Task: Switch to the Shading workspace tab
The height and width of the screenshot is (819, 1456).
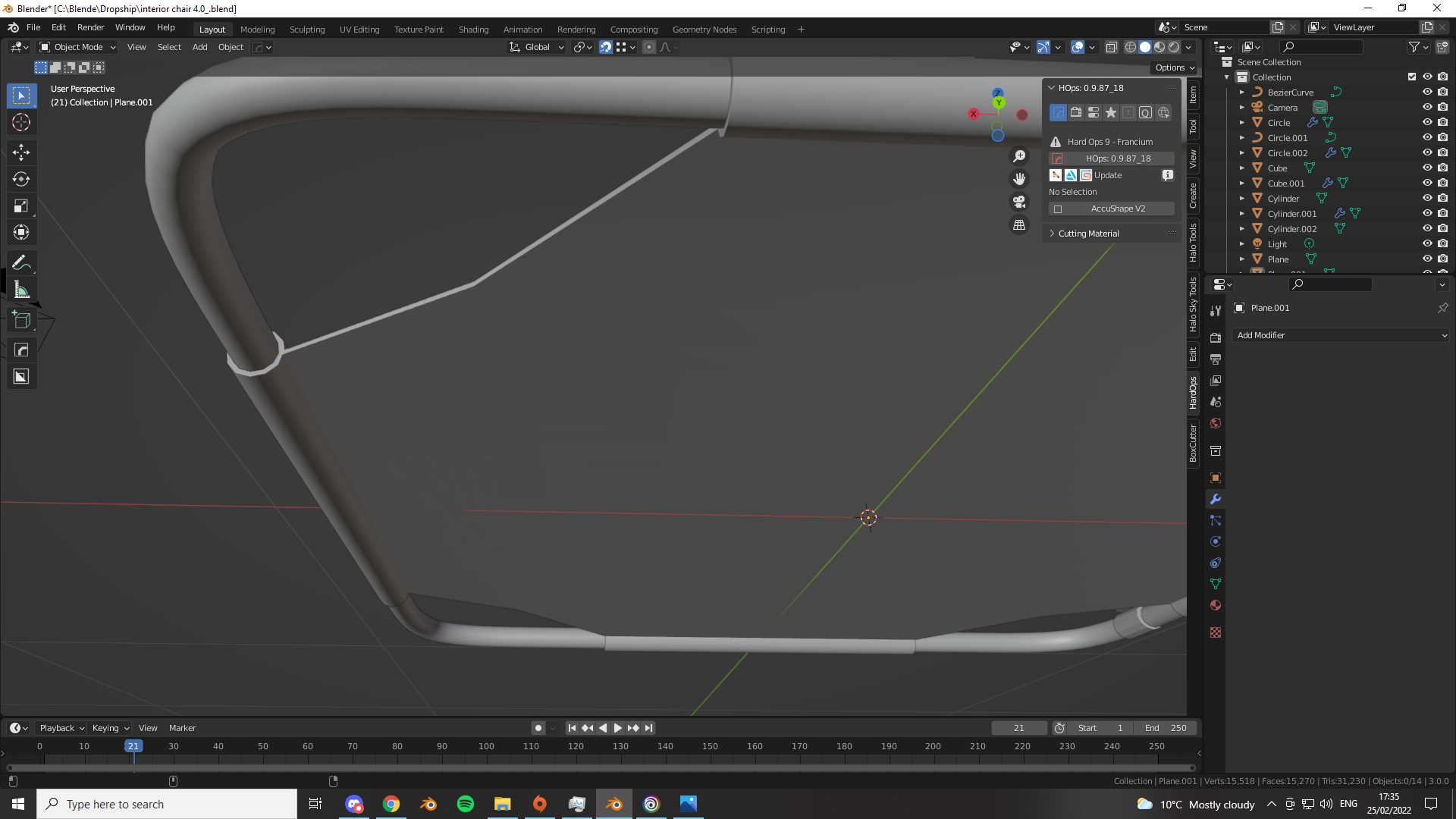Action: tap(473, 30)
